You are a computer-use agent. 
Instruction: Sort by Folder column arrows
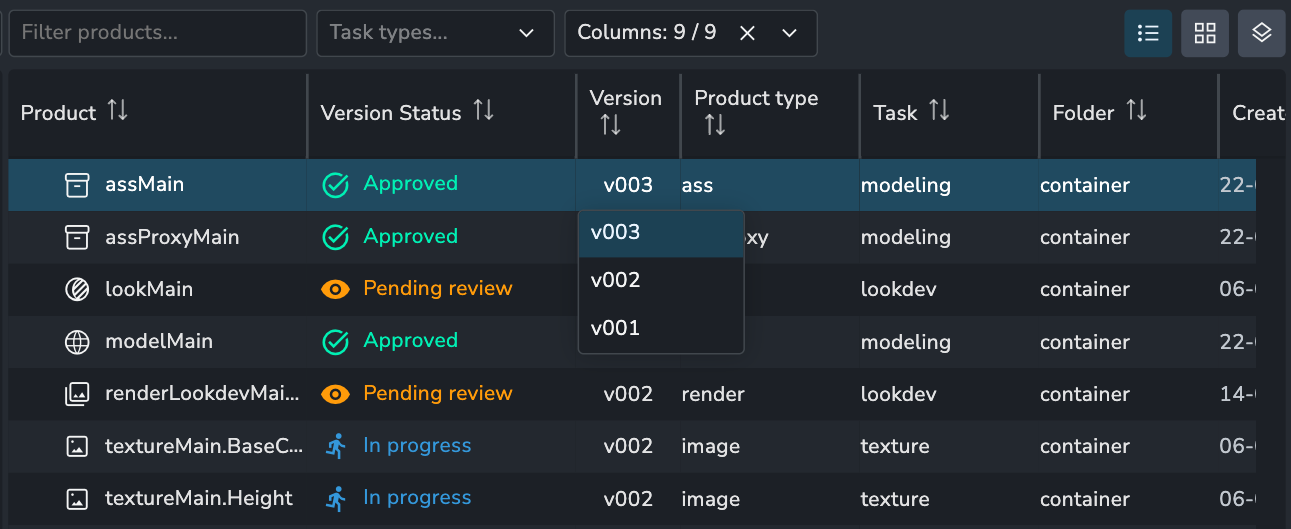pyautogui.click(x=1136, y=110)
